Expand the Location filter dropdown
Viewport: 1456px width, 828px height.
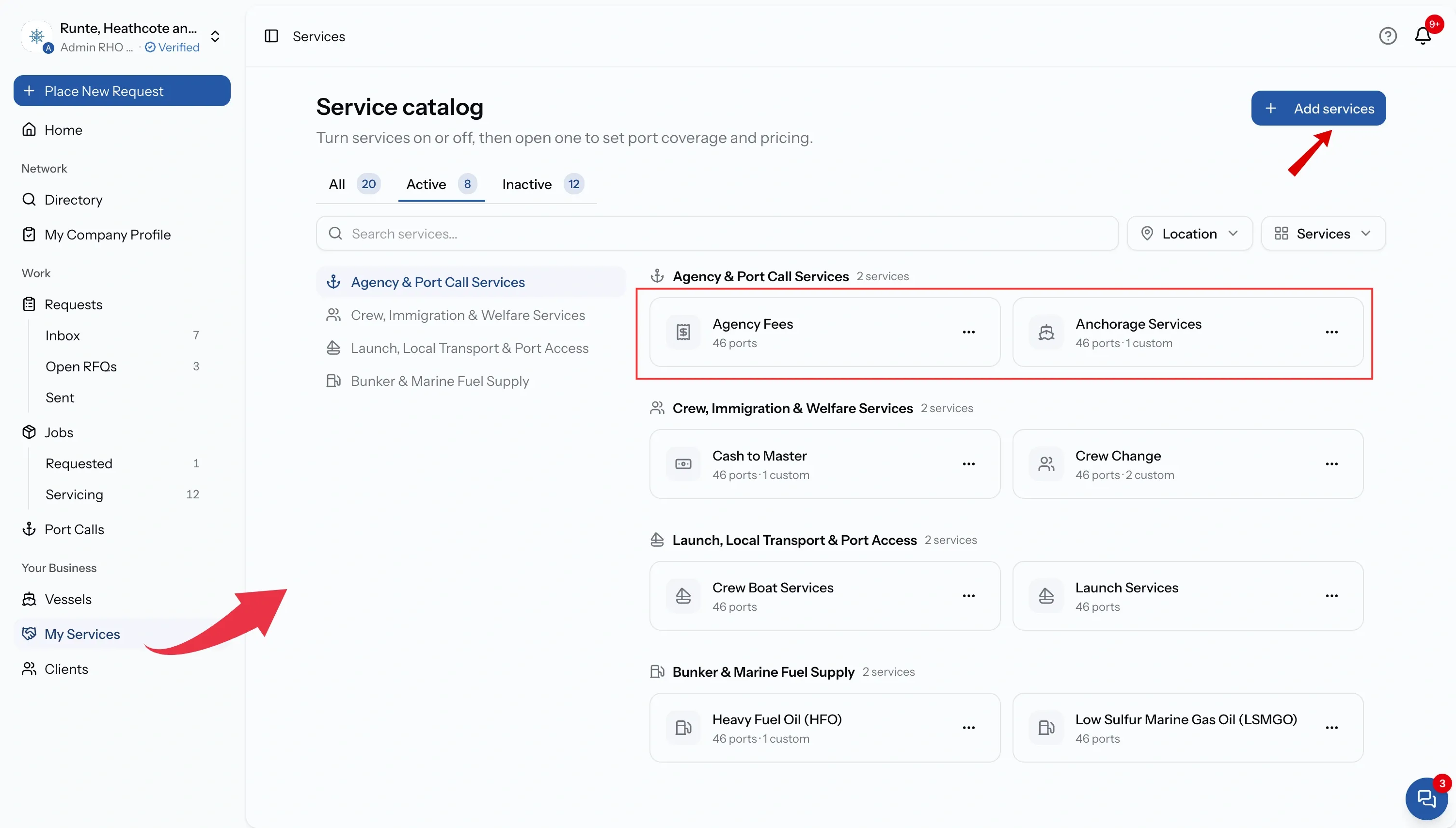(1189, 233)
